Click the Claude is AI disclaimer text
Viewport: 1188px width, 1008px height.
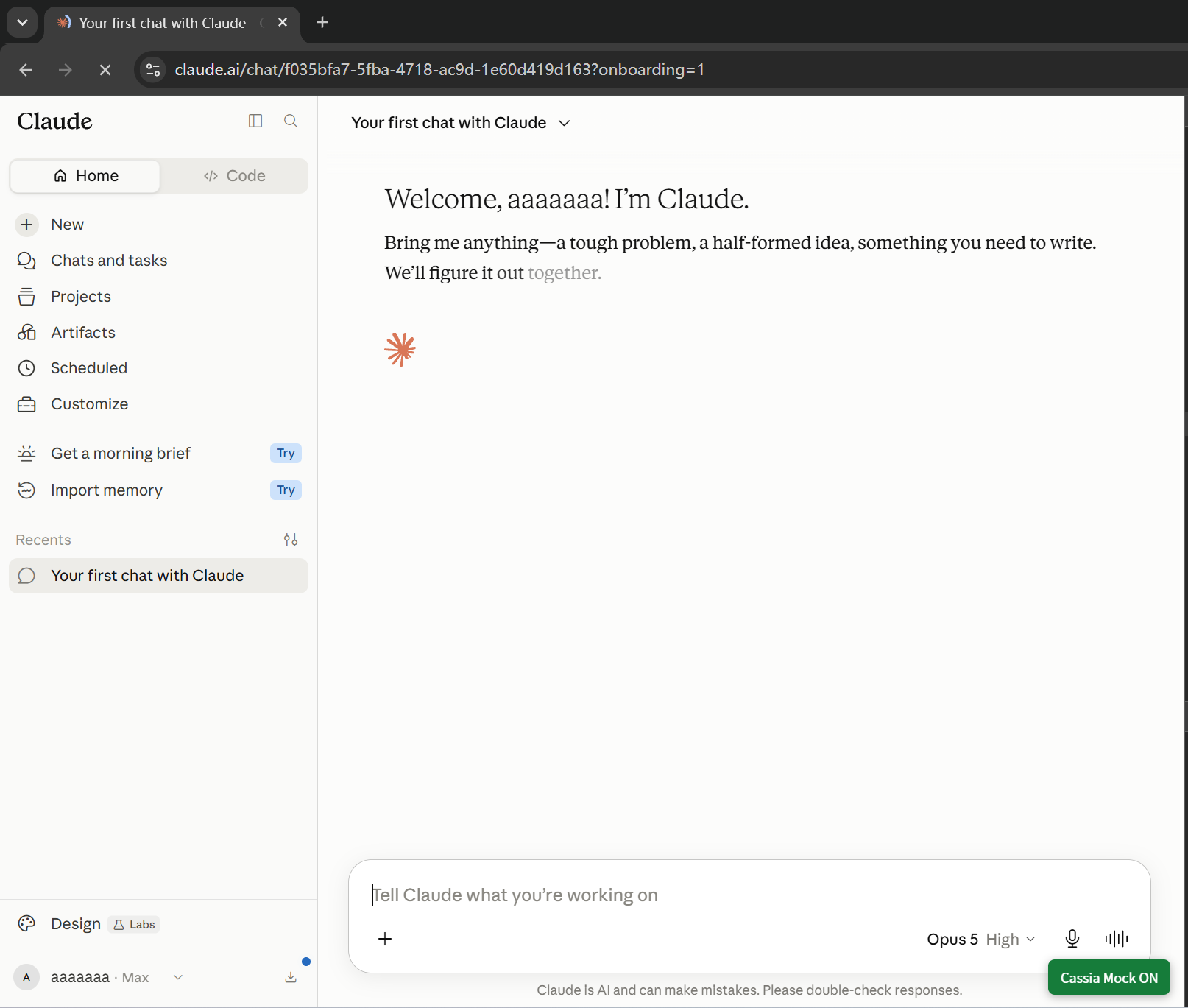(x=749, y=990)
